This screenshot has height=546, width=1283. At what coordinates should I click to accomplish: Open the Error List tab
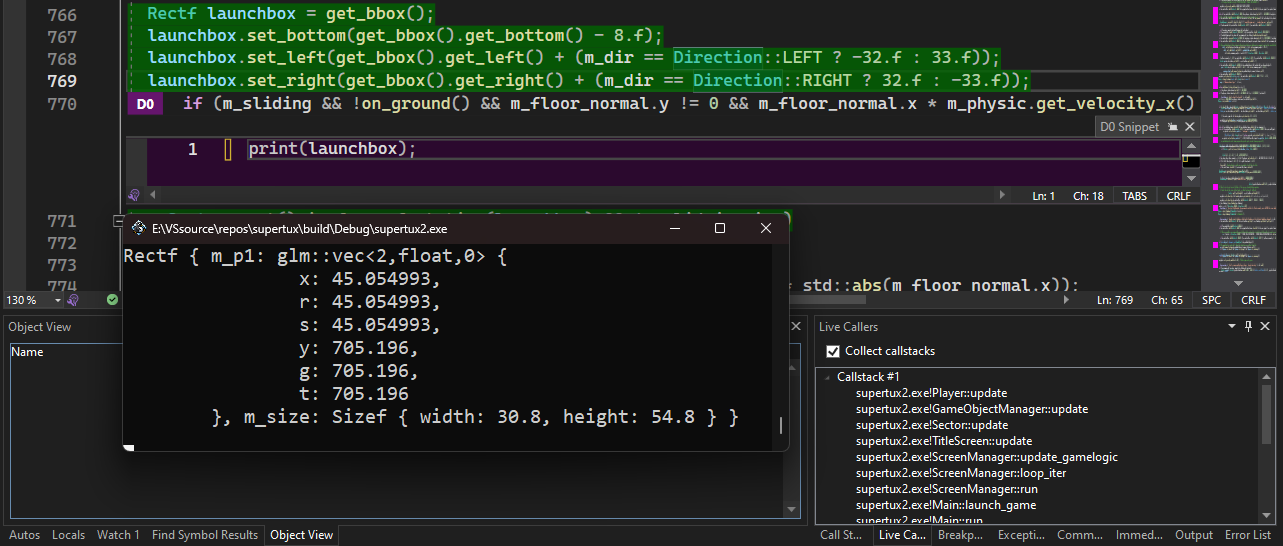tap(1248, 535)
